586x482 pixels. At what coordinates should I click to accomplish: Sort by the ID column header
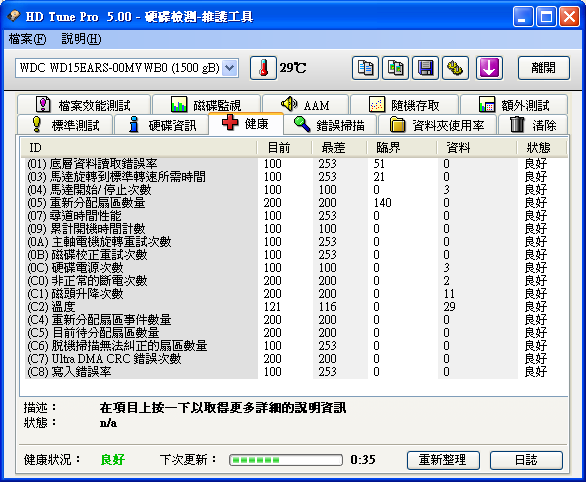point(139,148)
